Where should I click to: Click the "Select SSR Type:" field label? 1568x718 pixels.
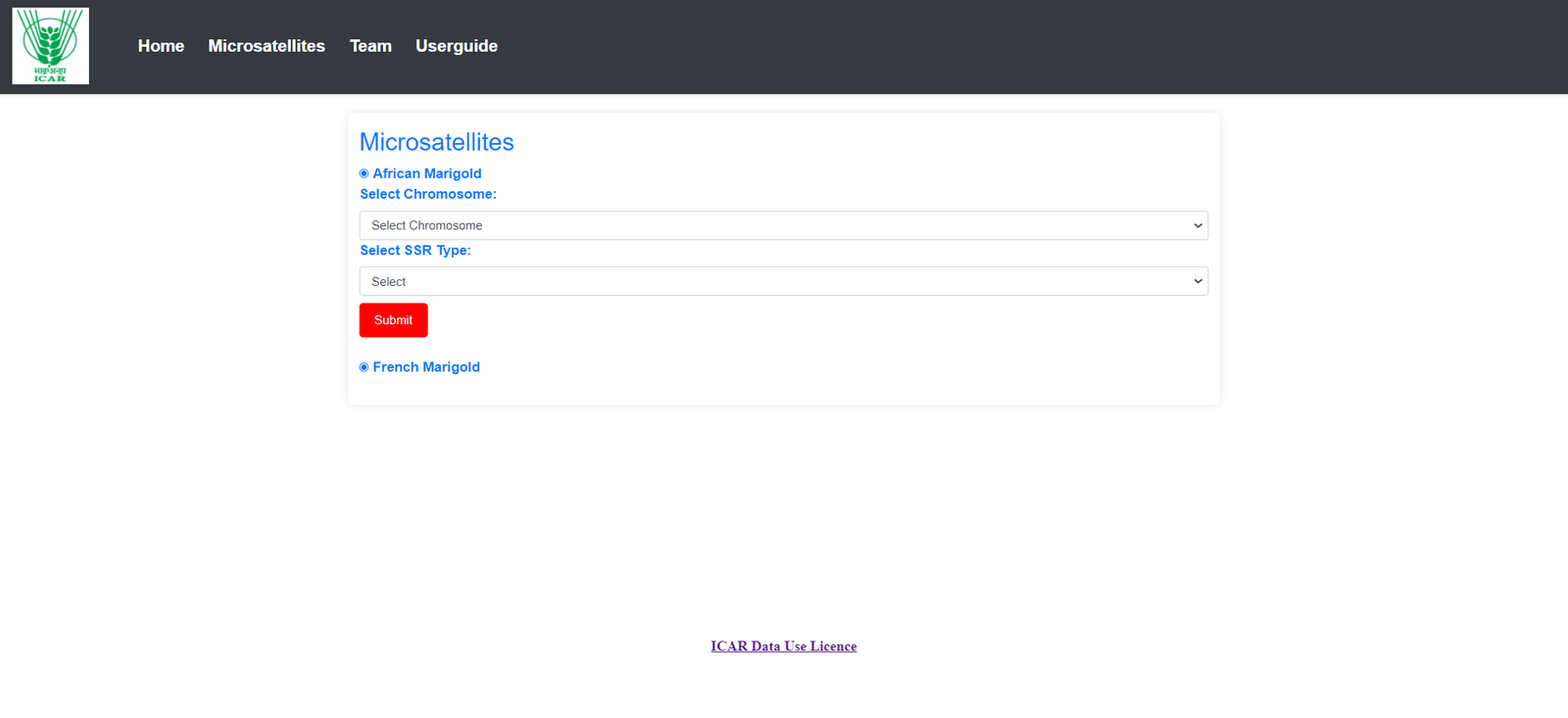pos(416,251)
